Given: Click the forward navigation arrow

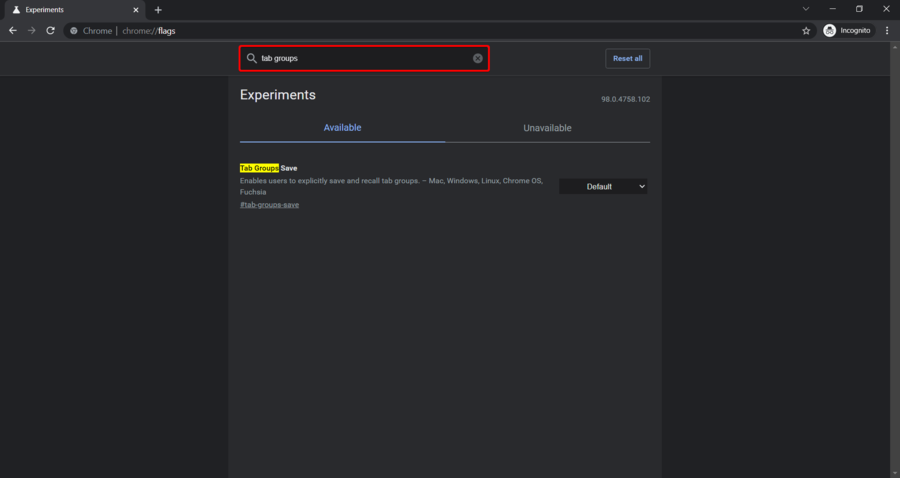Looking at the screenshot, I should [x=32, y=30].
